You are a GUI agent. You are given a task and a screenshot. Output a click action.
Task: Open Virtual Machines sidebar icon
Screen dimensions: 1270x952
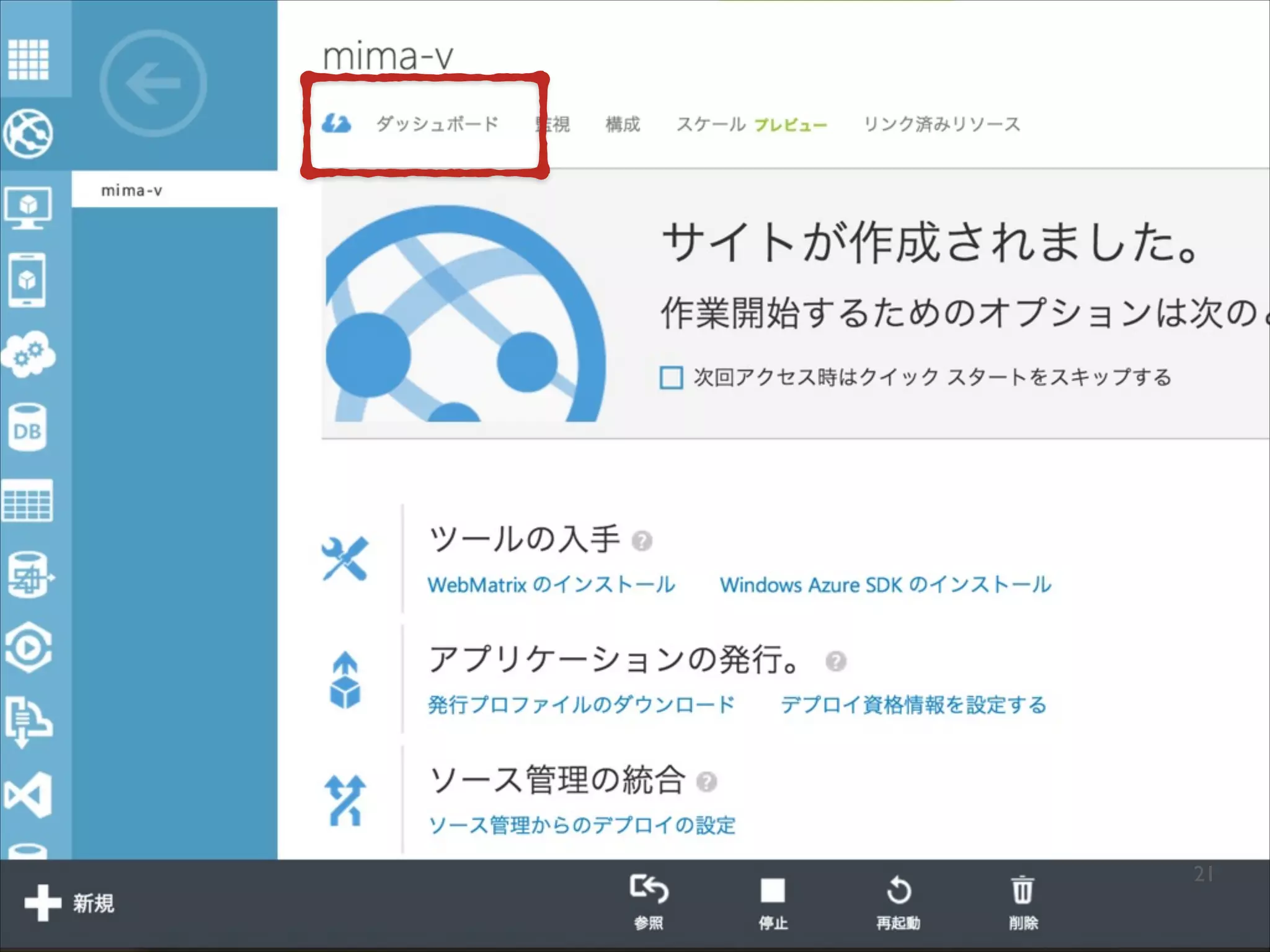[29, 208]
